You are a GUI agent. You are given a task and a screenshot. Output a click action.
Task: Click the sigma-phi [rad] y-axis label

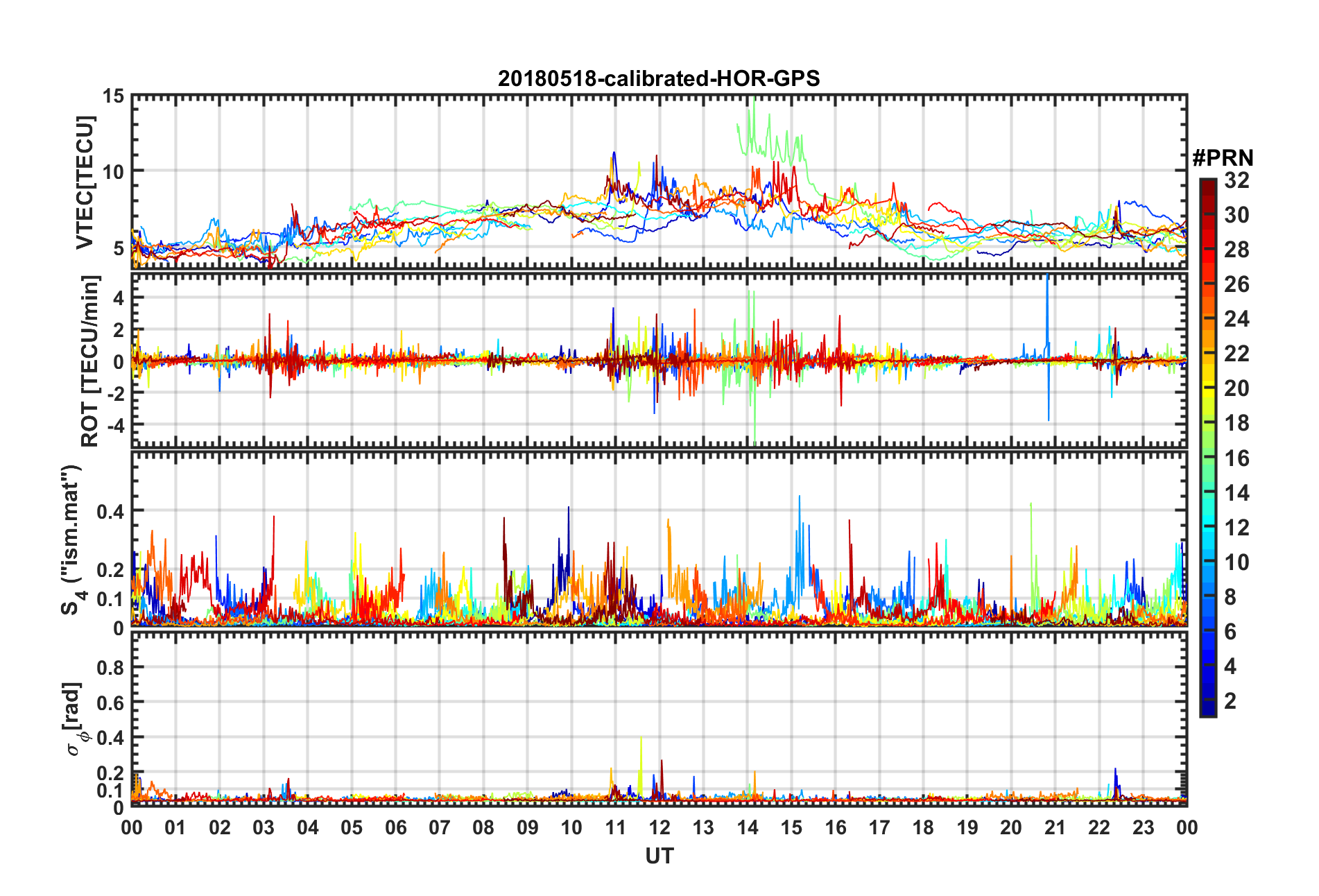coord(75,719)
